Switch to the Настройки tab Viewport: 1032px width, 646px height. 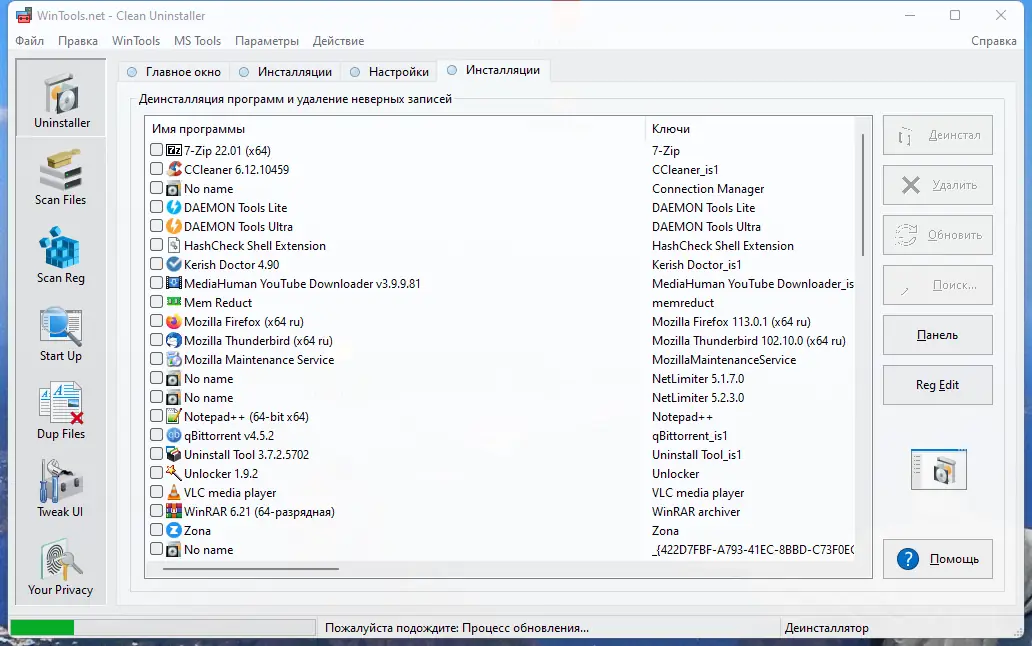[390, 72]
